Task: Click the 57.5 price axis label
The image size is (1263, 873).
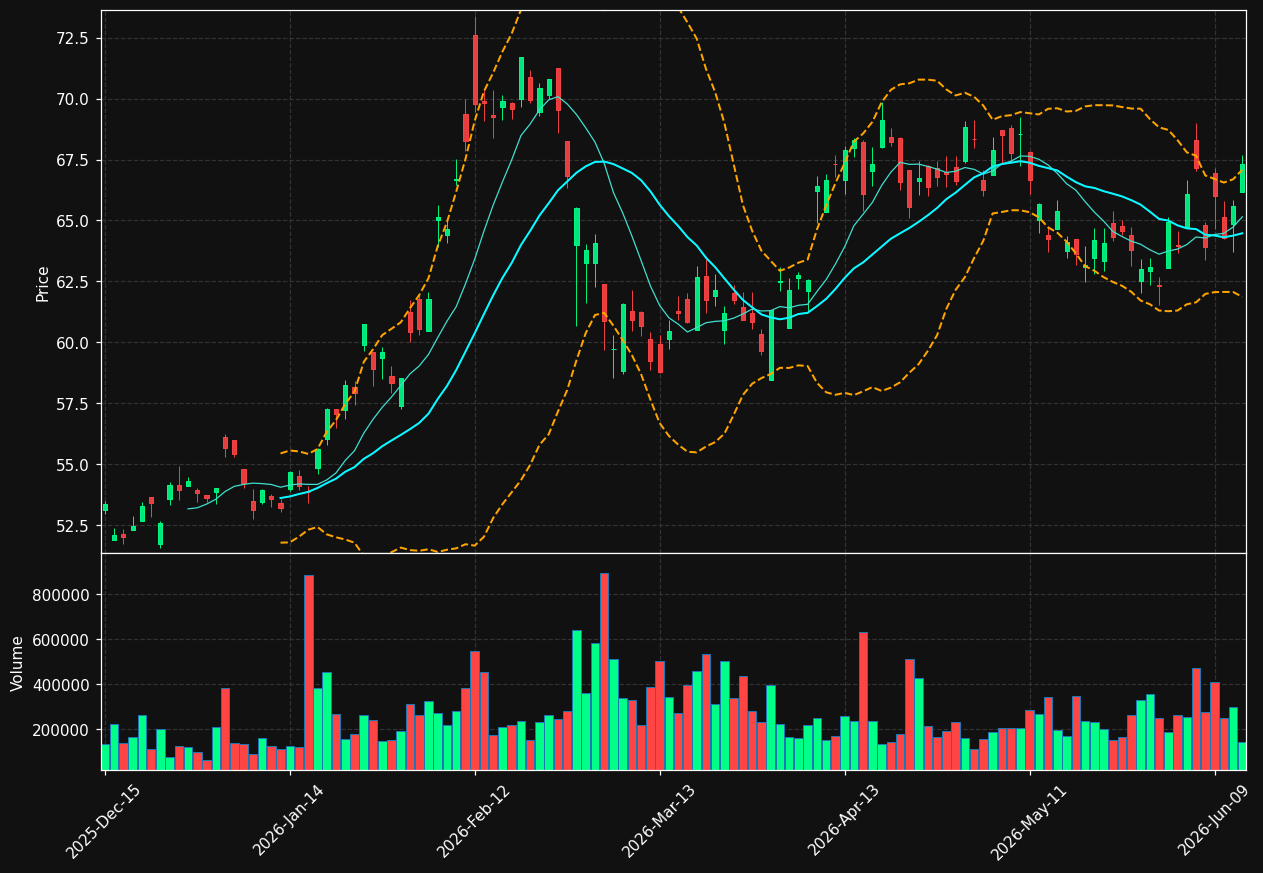Action: 73,404
